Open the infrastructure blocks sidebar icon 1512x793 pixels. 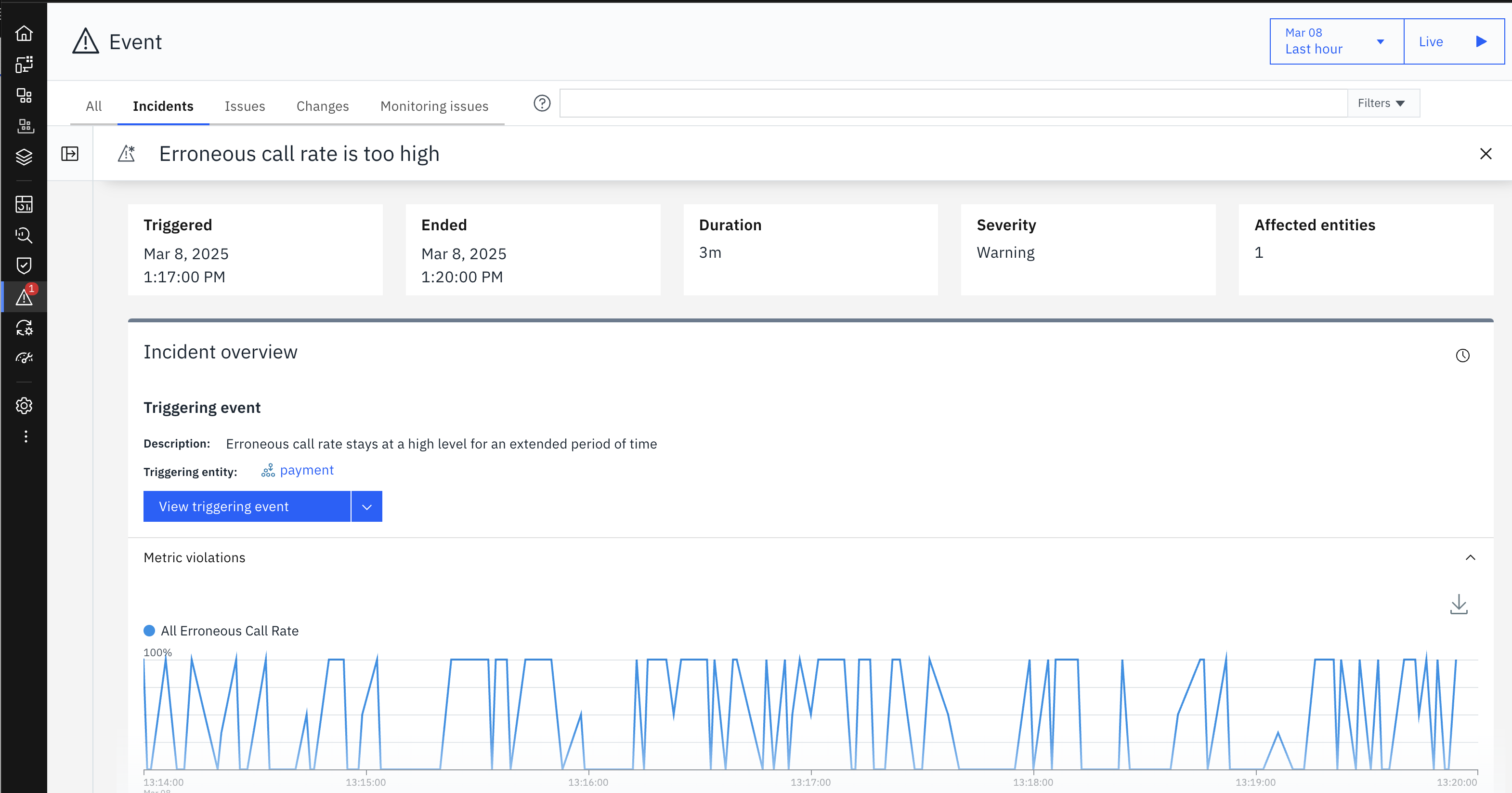click(x=24, y=126)
